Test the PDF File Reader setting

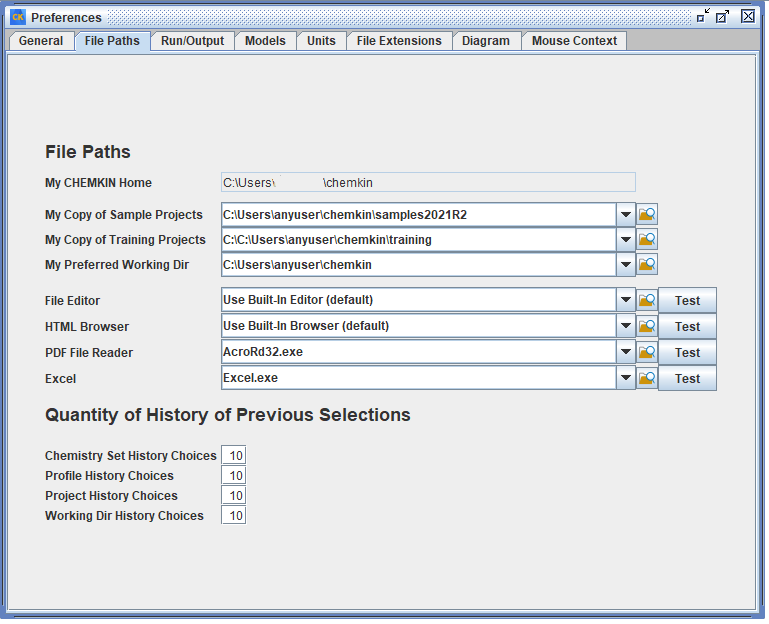pyautogui.click(x=687, y=352)
